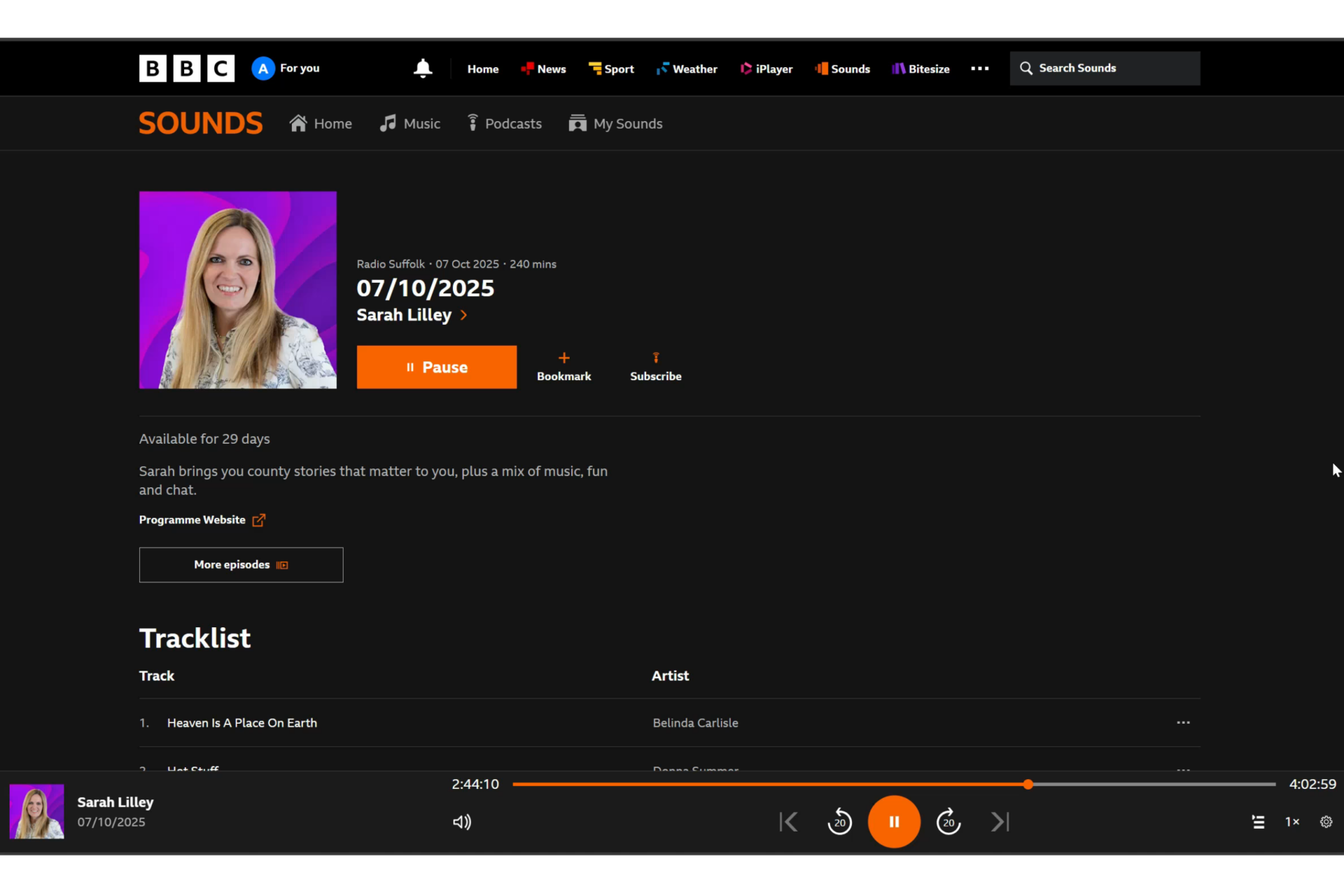Go to the Podcasts section
The width and height of the screenshot is (1344, 896).
pos(504,124)
